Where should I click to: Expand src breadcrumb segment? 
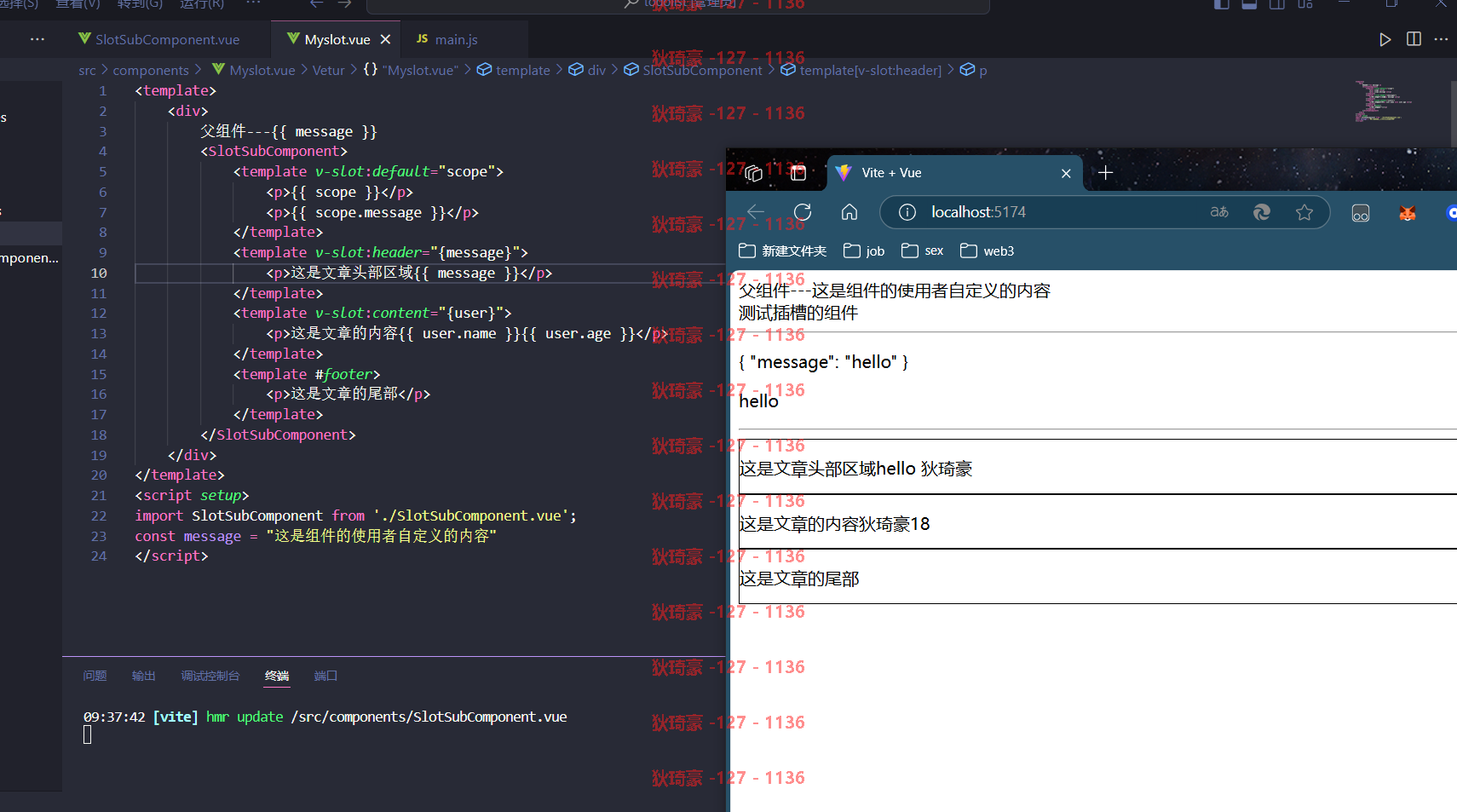point(87,70)
